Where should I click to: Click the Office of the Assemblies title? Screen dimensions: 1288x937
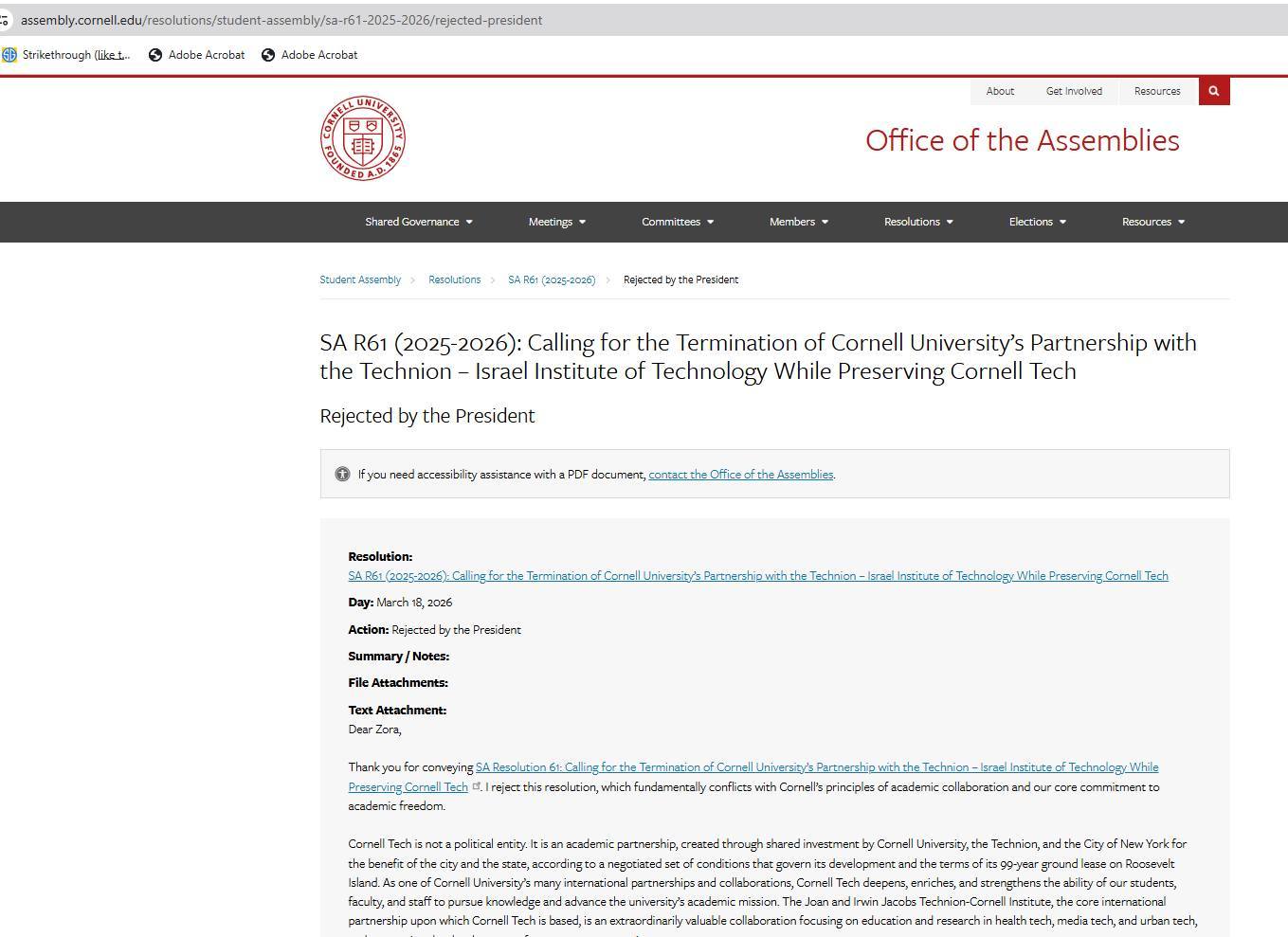tap(1022, 140)
